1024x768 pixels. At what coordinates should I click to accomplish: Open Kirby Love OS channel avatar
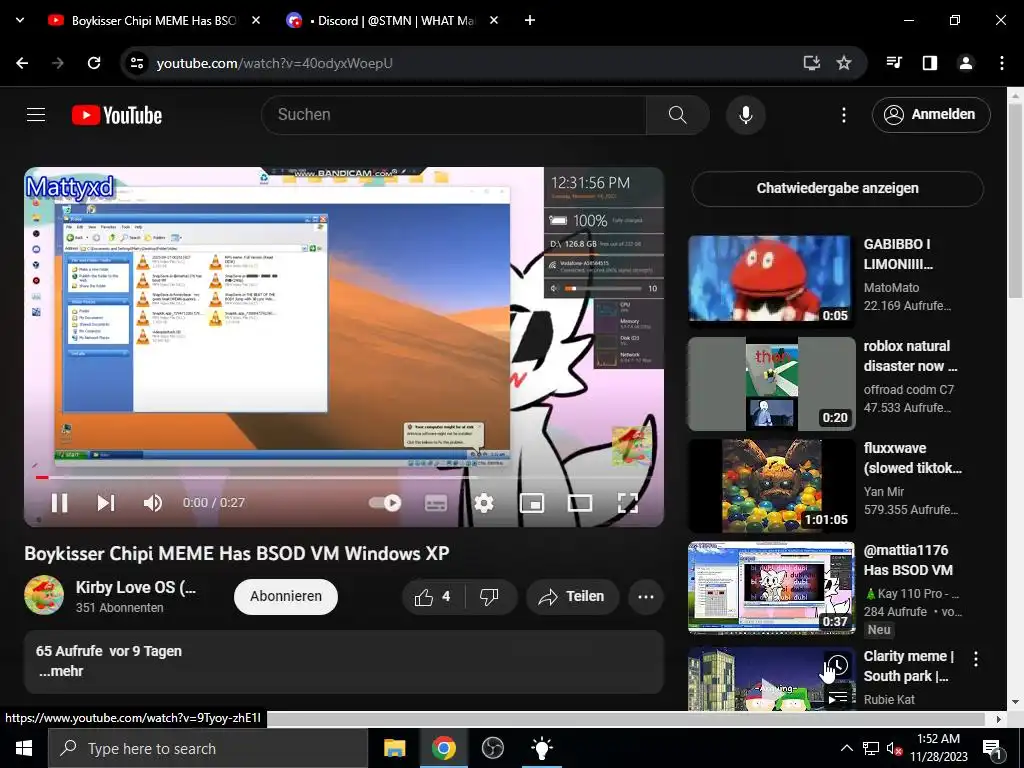pyautogui.click(x=44, y=595)
